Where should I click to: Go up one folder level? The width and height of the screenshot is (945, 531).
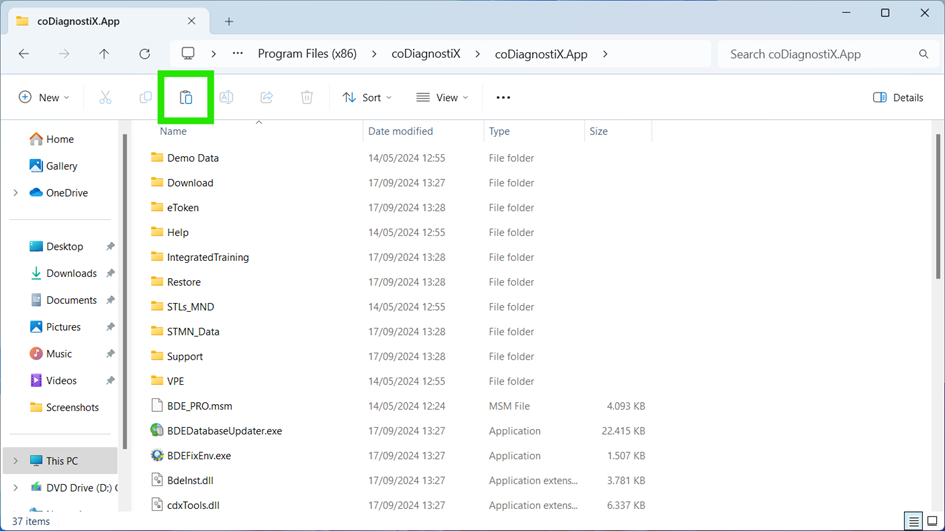[104, 54]
